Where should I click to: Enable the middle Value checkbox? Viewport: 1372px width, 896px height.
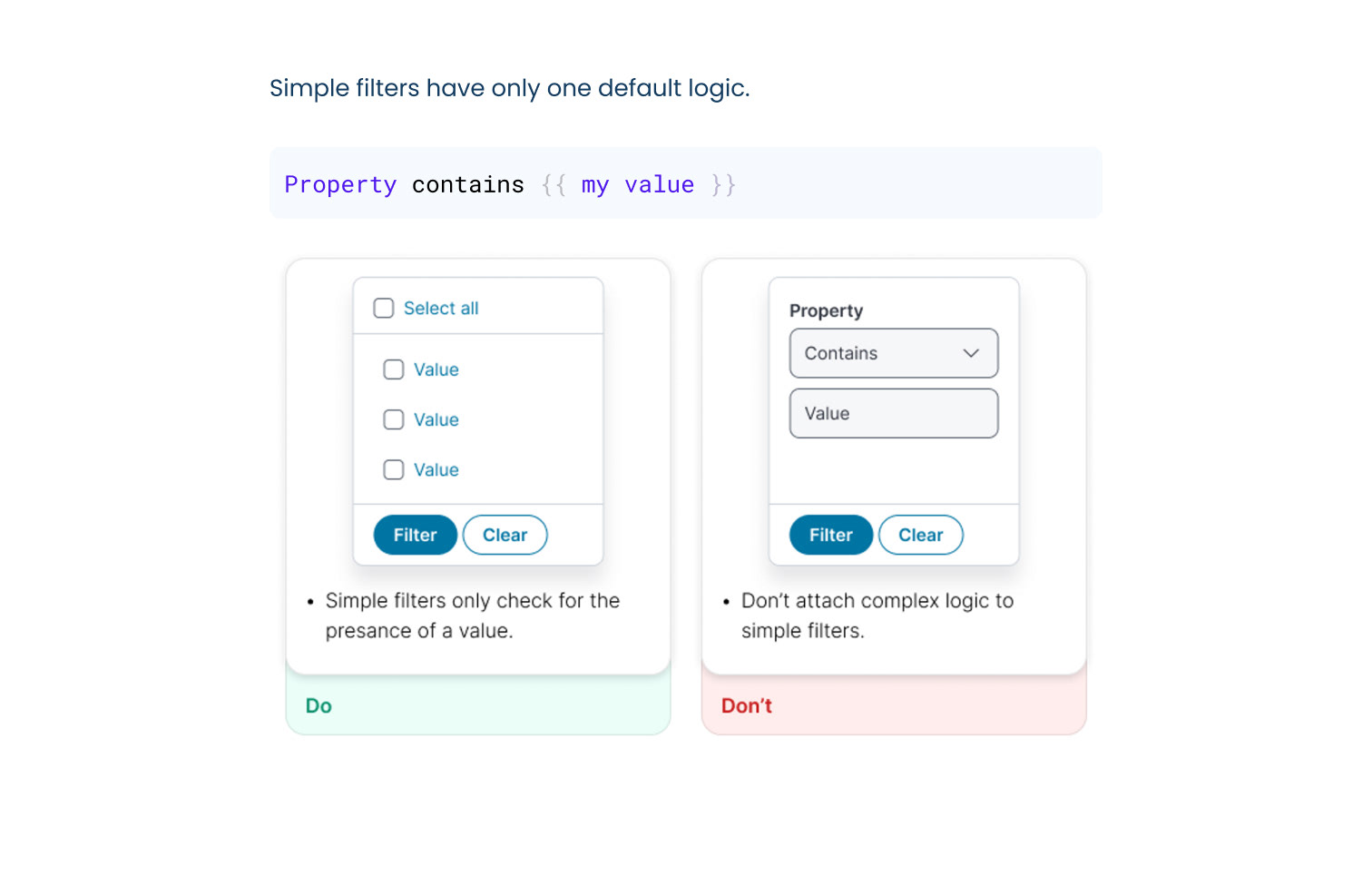(394, 419)
